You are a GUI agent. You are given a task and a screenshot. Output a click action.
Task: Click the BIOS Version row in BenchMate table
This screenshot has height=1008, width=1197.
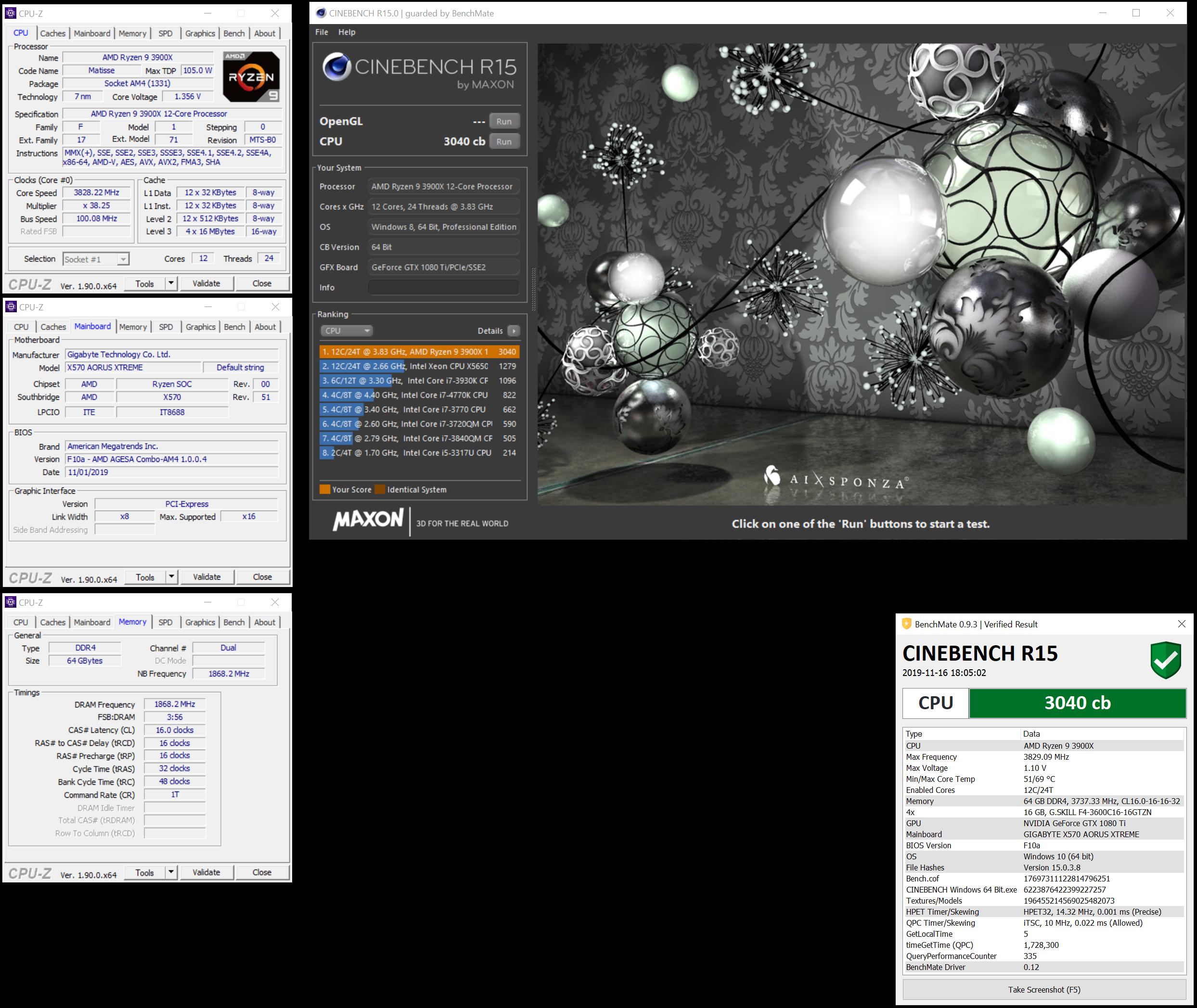pos(1044,846)
